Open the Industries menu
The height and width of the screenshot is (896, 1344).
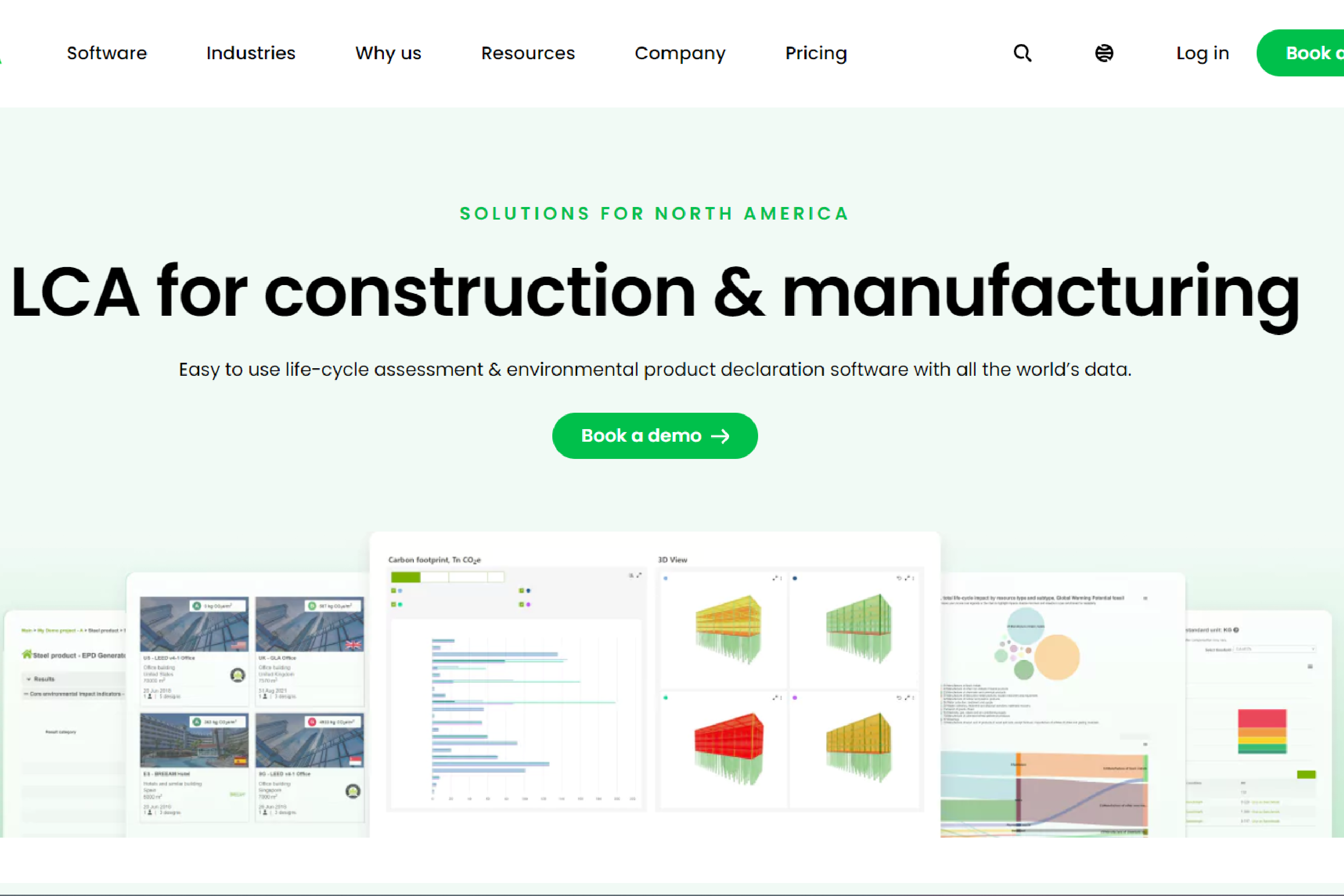[251, 53]
